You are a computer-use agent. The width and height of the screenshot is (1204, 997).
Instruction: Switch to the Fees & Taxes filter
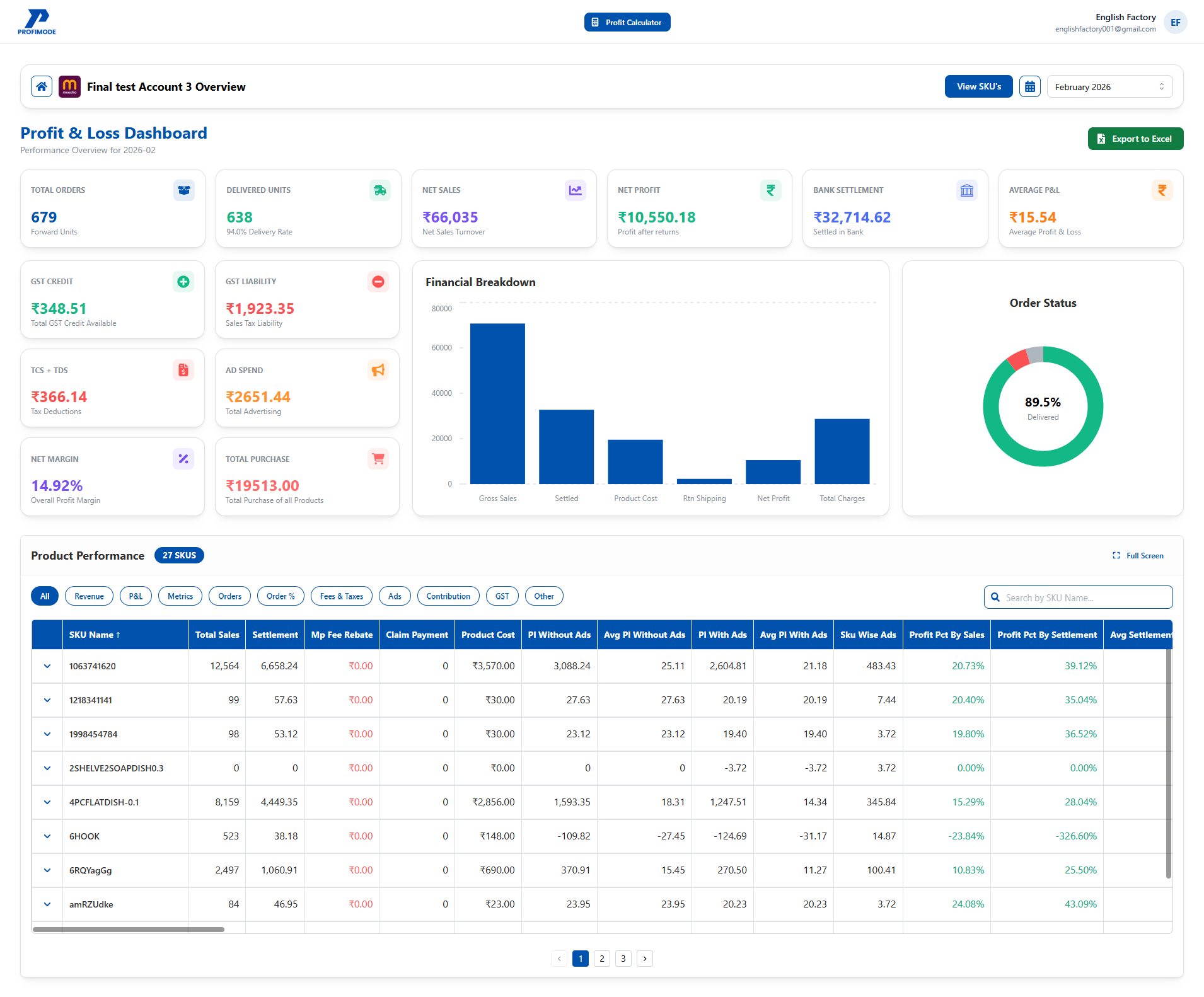click(341, 596)
